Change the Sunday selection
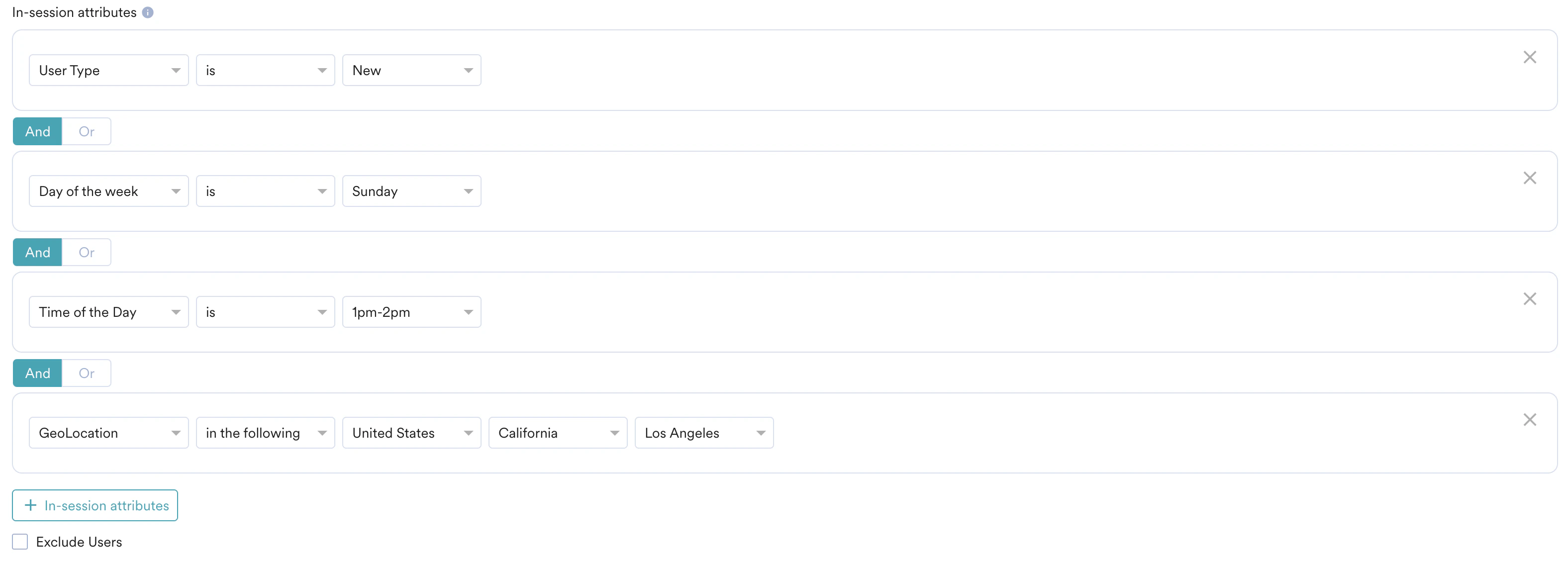The image size is (1568, 568). click(x=411, y=190)
